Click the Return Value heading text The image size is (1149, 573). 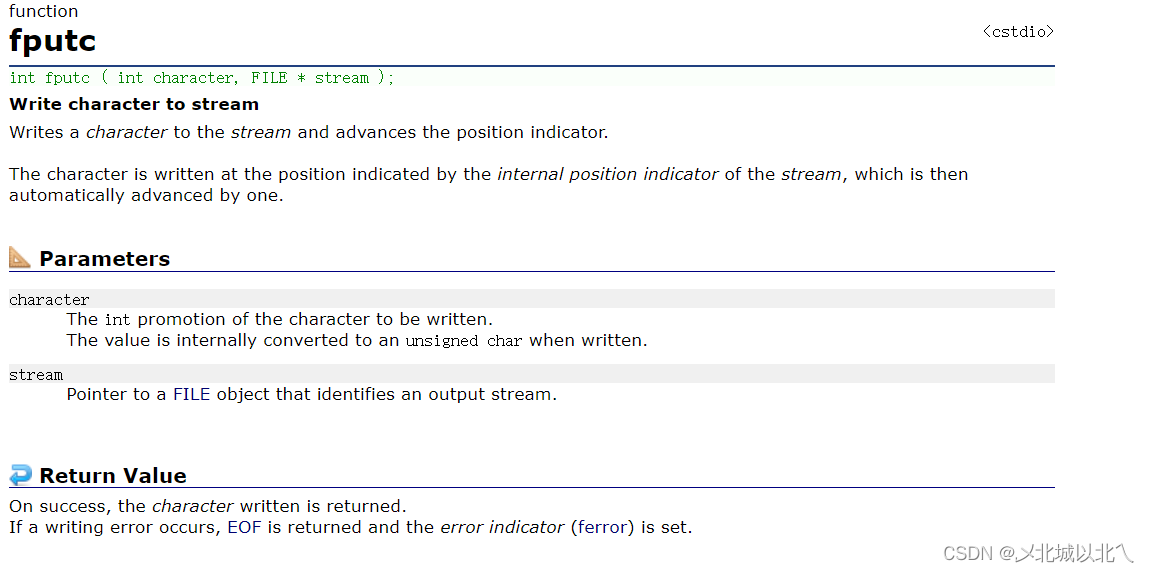pos(113,476)
